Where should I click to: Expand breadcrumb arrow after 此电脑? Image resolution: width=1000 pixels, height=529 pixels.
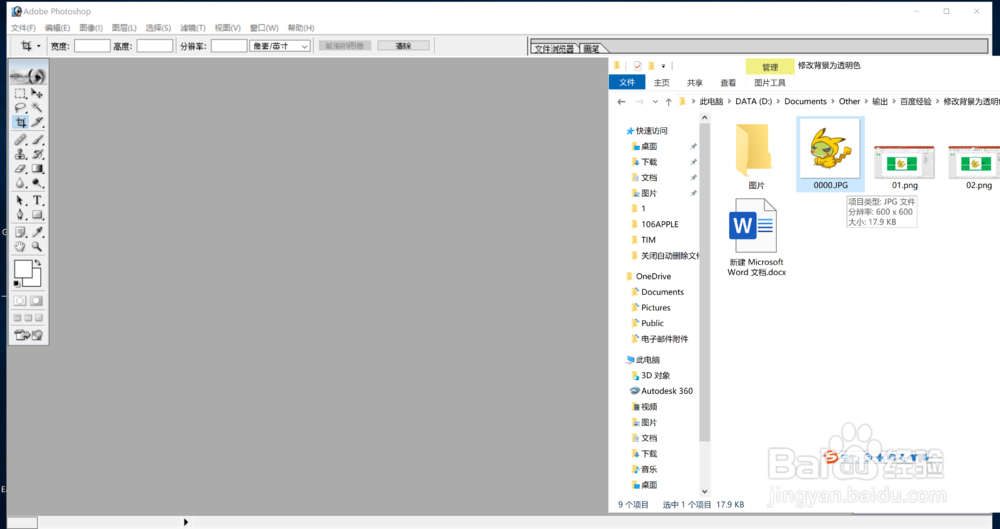click(x=729, y=101)
